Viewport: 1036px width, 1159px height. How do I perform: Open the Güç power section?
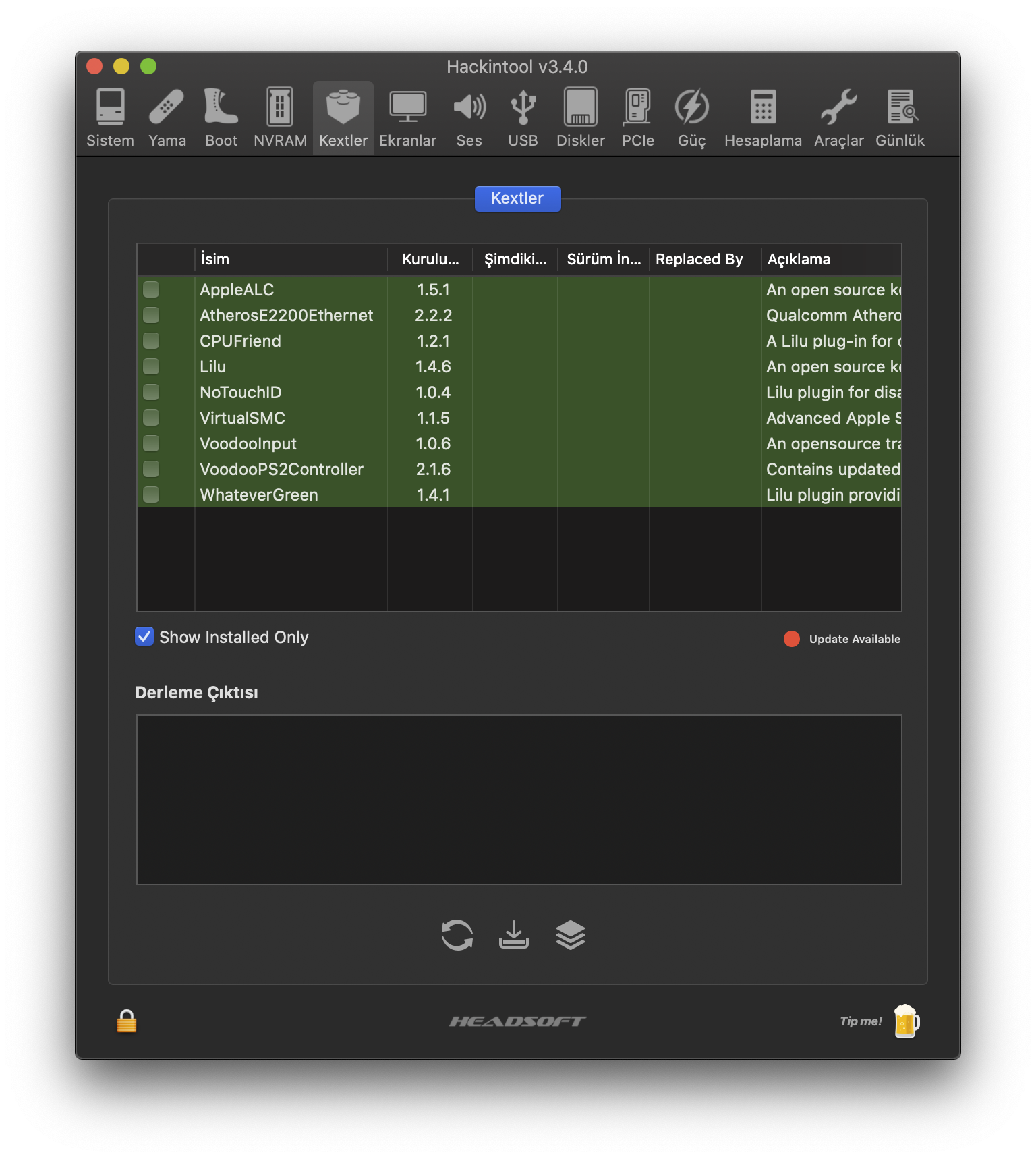[691, 118]
